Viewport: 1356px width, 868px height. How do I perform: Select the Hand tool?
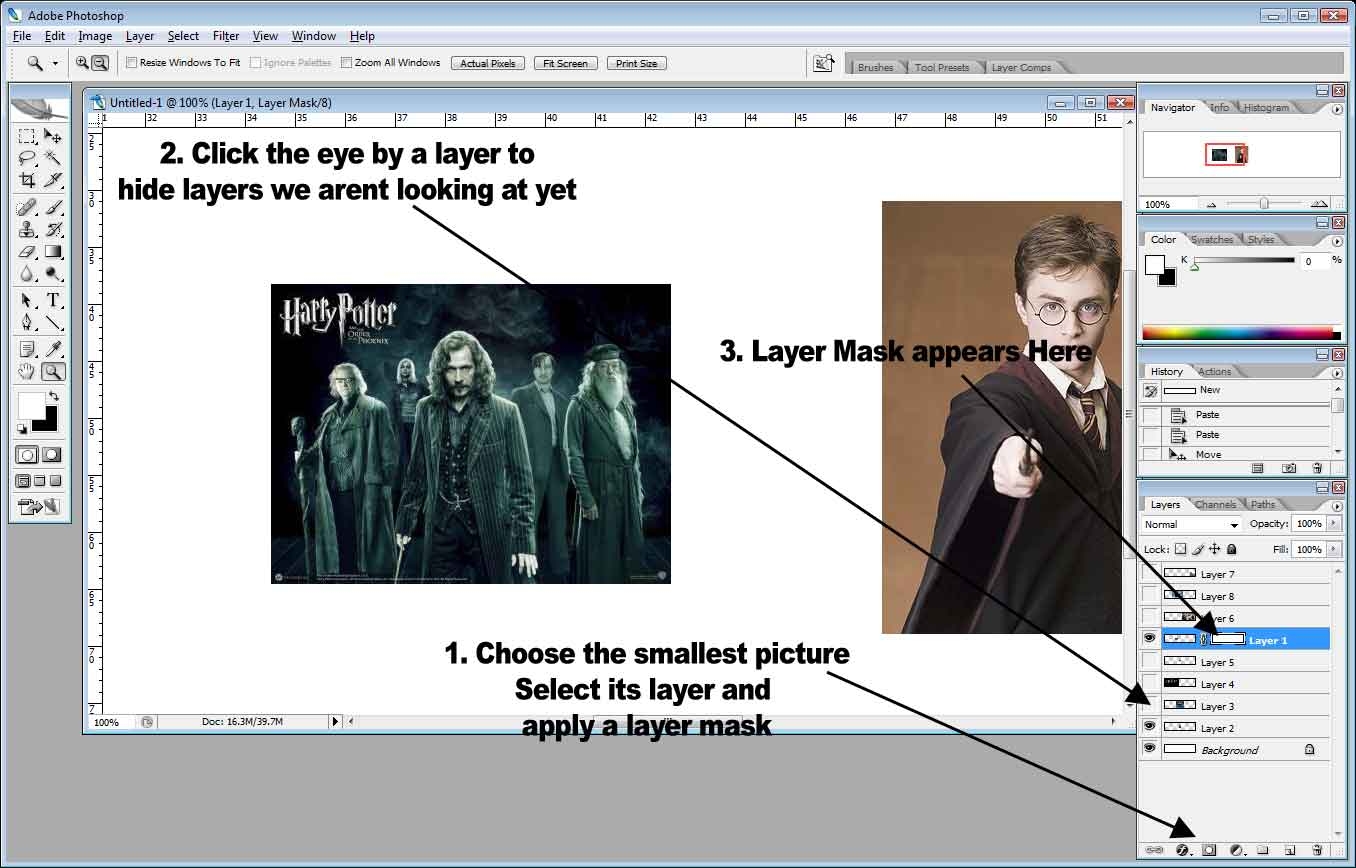pyautogui.click(x=28, y=372)
